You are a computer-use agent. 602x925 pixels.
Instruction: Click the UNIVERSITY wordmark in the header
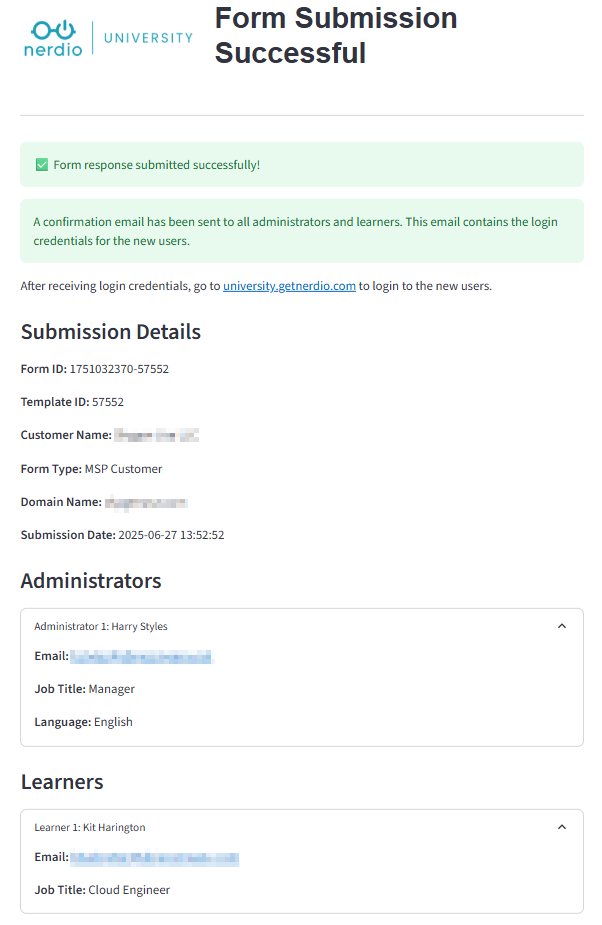(148, 38)
